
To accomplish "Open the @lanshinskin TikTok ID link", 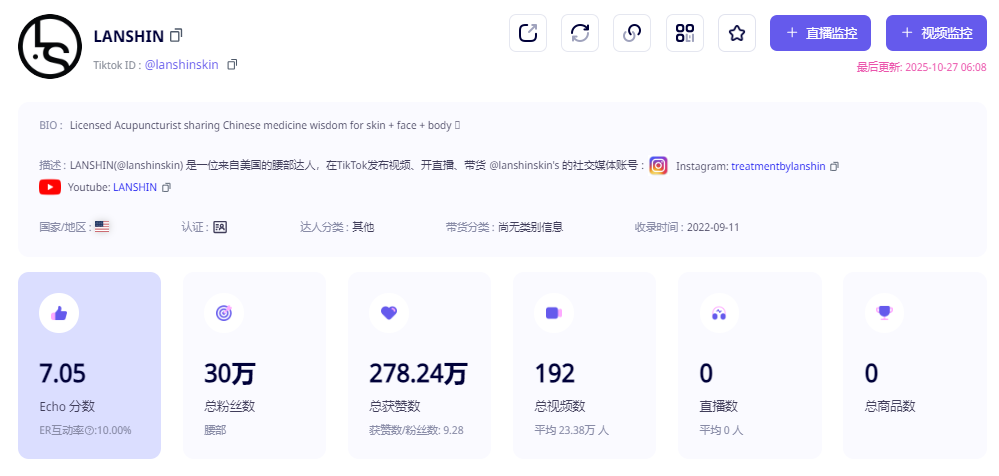I will pos(181,64).
